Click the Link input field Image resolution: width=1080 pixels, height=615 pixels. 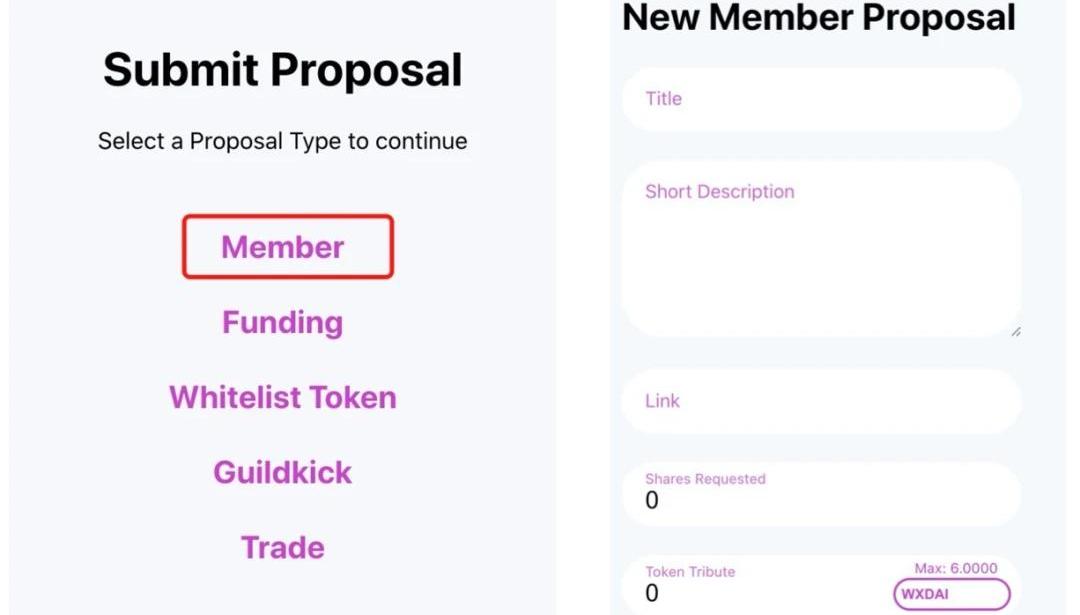(x=820, y=401)
